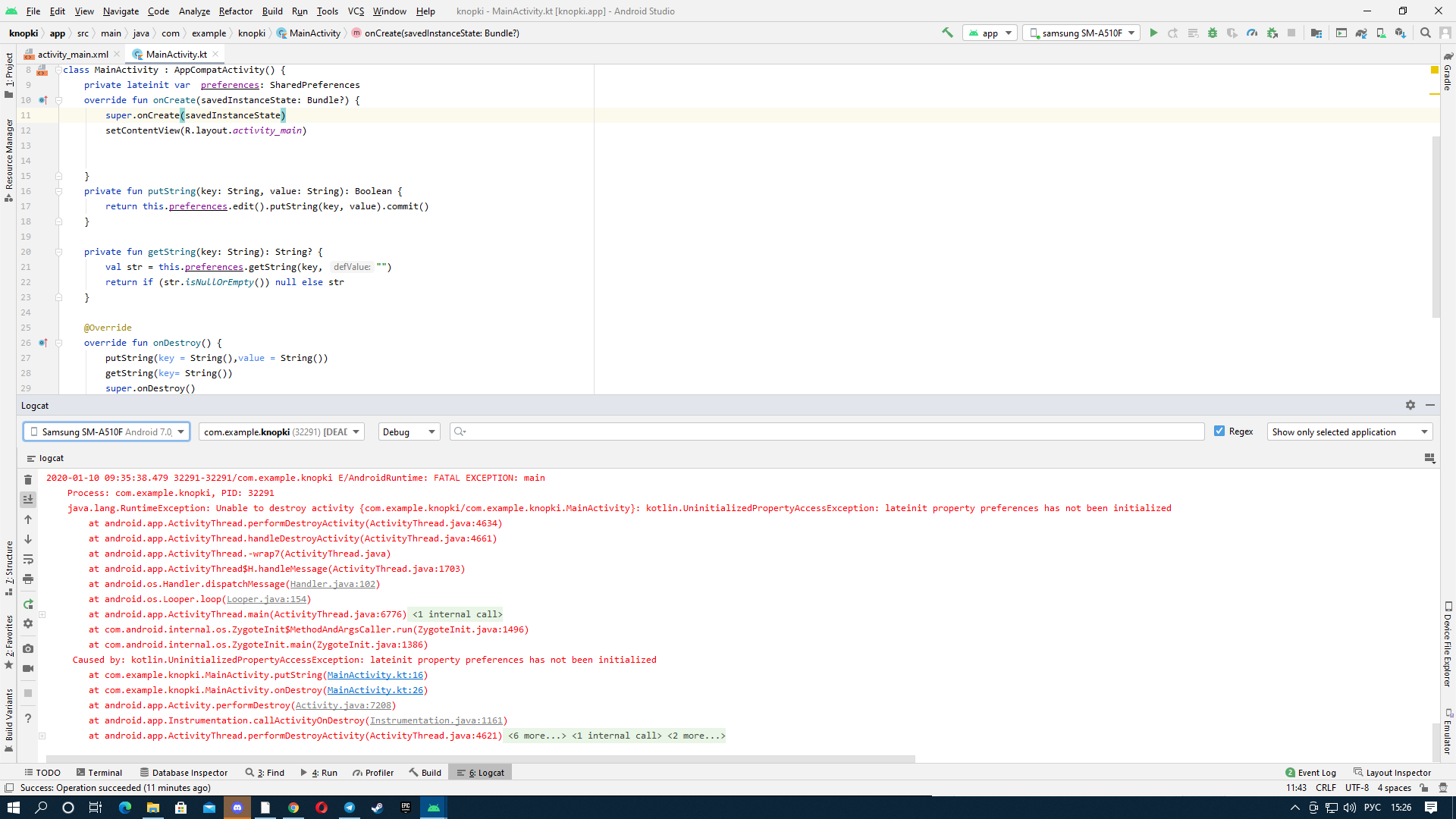Open the Debug log level dropdown
1456x819 pixels.
[x=409, y=431]
